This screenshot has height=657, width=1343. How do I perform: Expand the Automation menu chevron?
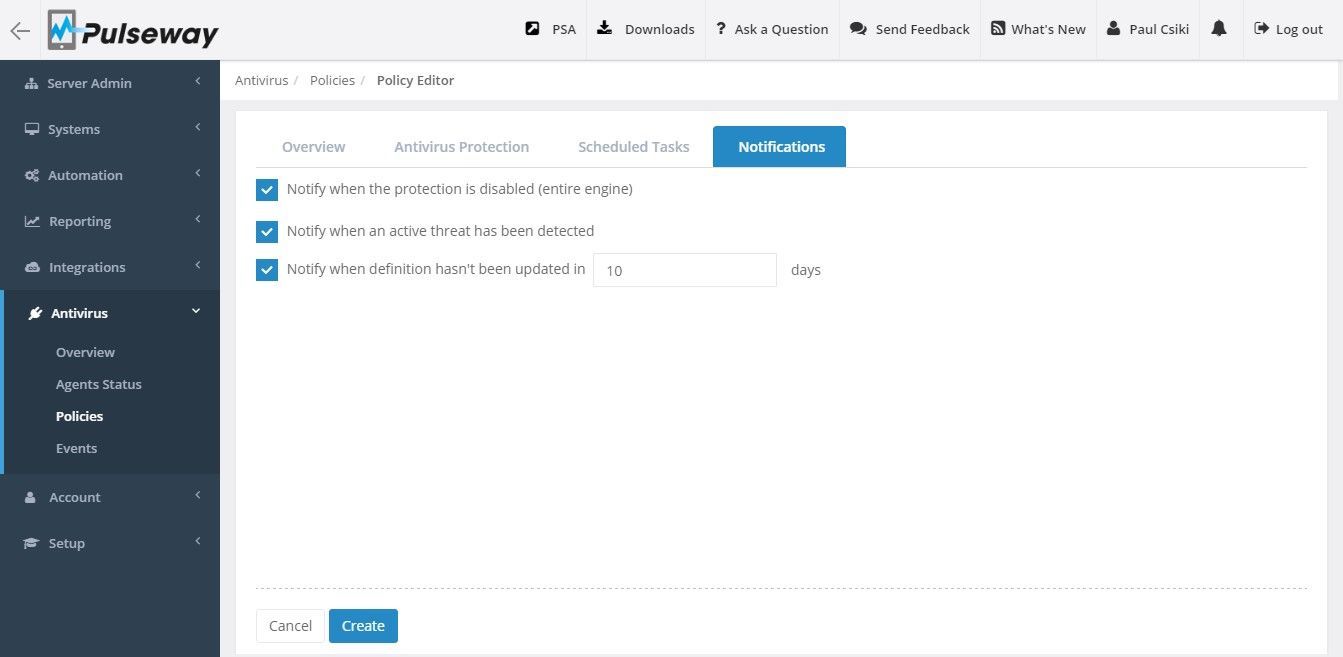(198, 173)
